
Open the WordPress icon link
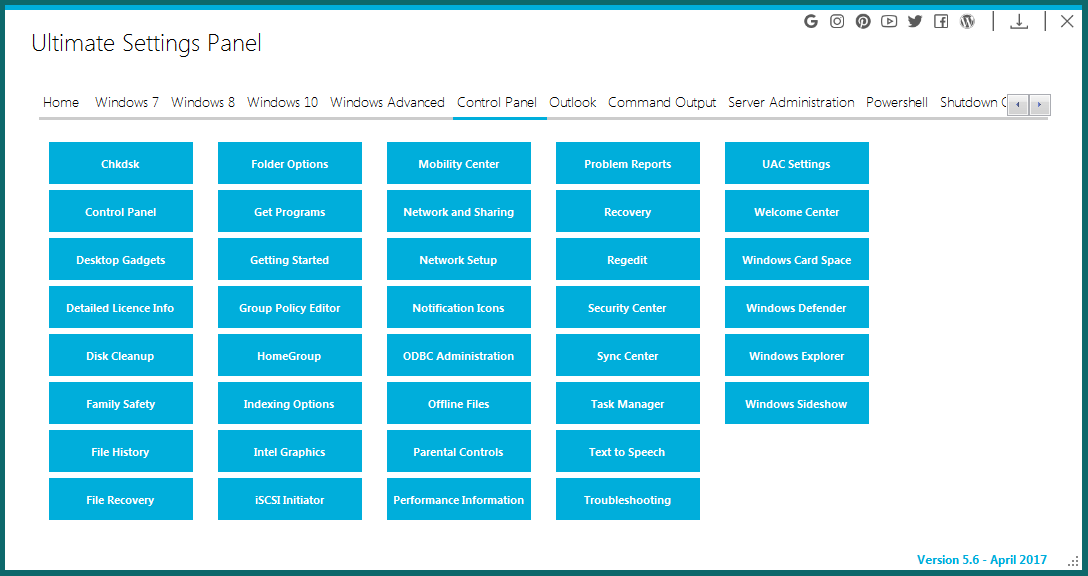(x=967, y=21)
